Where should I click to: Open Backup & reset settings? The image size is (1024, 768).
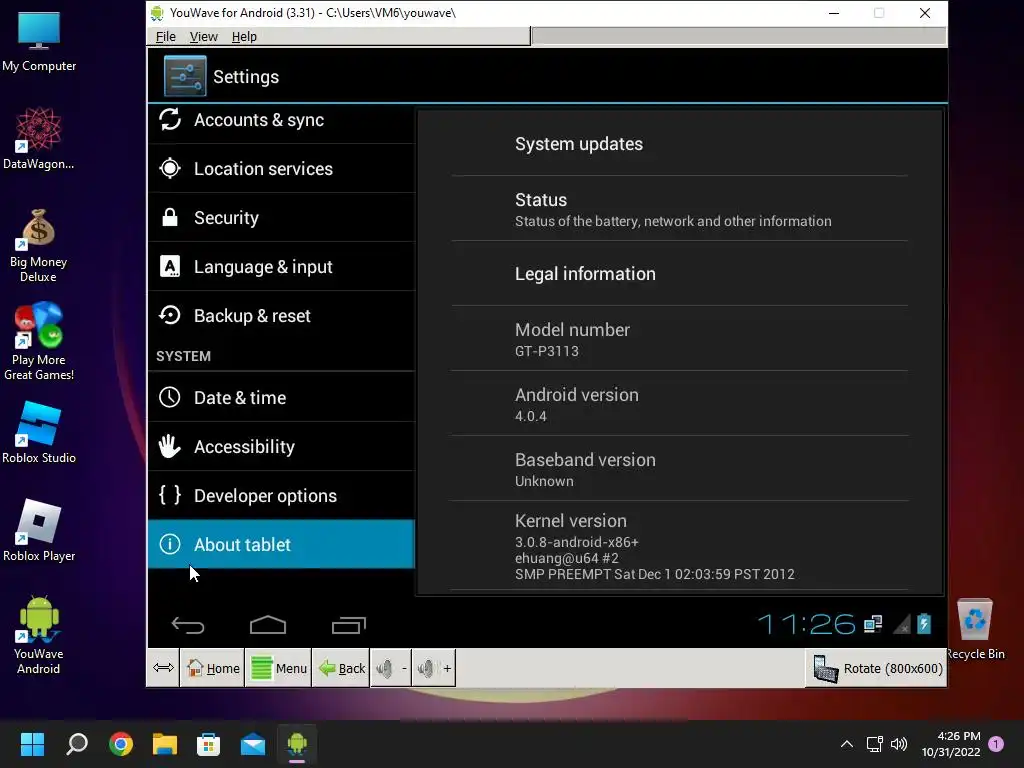281,315
